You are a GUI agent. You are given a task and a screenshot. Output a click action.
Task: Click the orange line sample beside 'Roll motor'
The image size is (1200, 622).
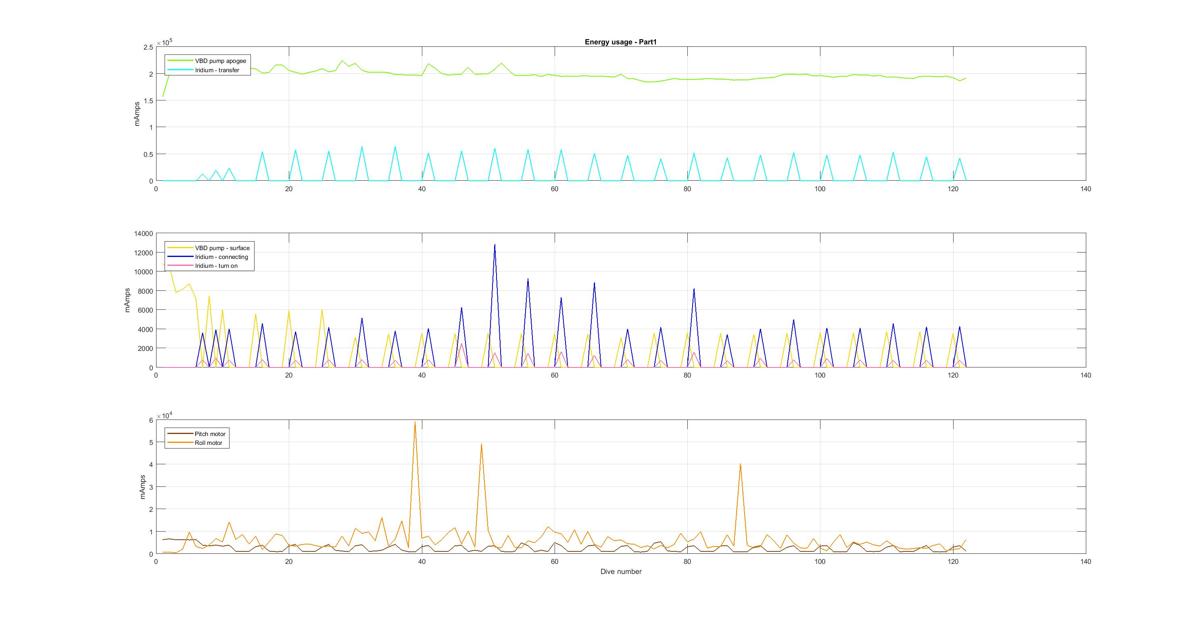click(x=180, y=442)
